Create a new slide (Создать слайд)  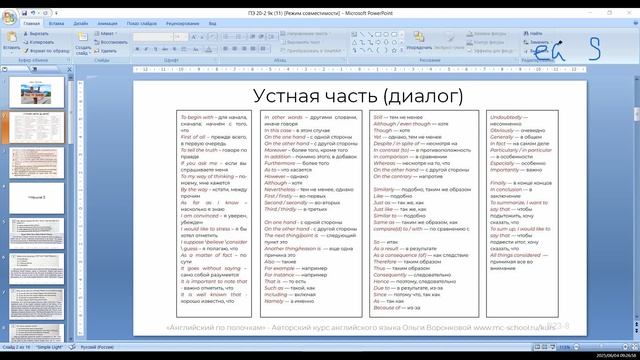(x=83, y=44)
